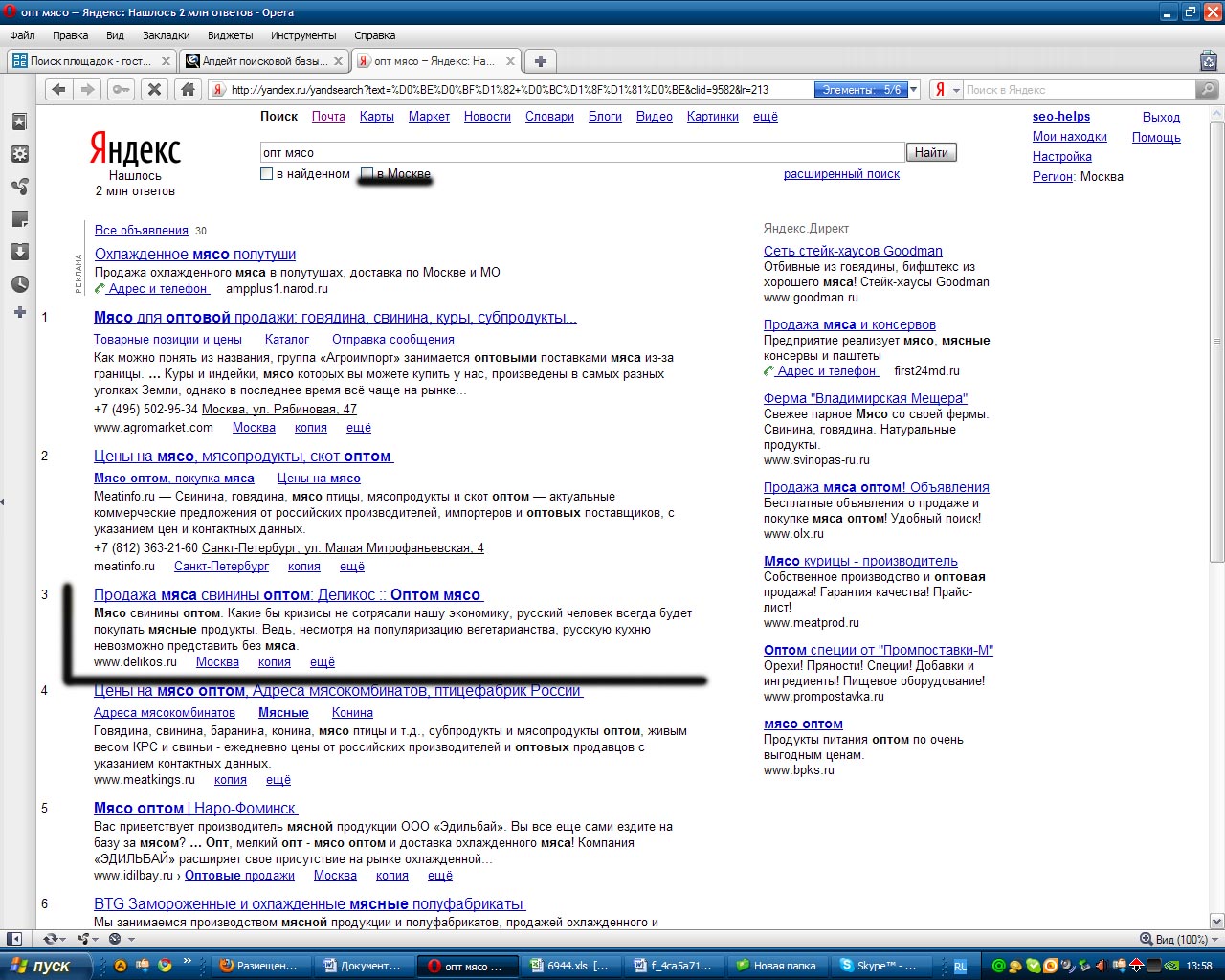
Task: Click the NVIDIA tray icon
Action: (1171, 966)
